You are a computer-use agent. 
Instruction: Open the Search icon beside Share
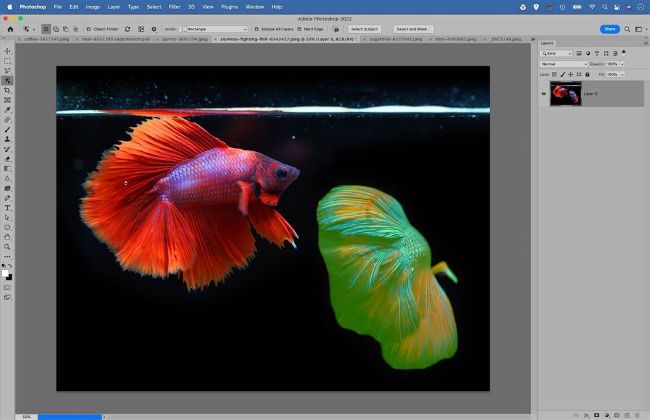coord(629,29)
